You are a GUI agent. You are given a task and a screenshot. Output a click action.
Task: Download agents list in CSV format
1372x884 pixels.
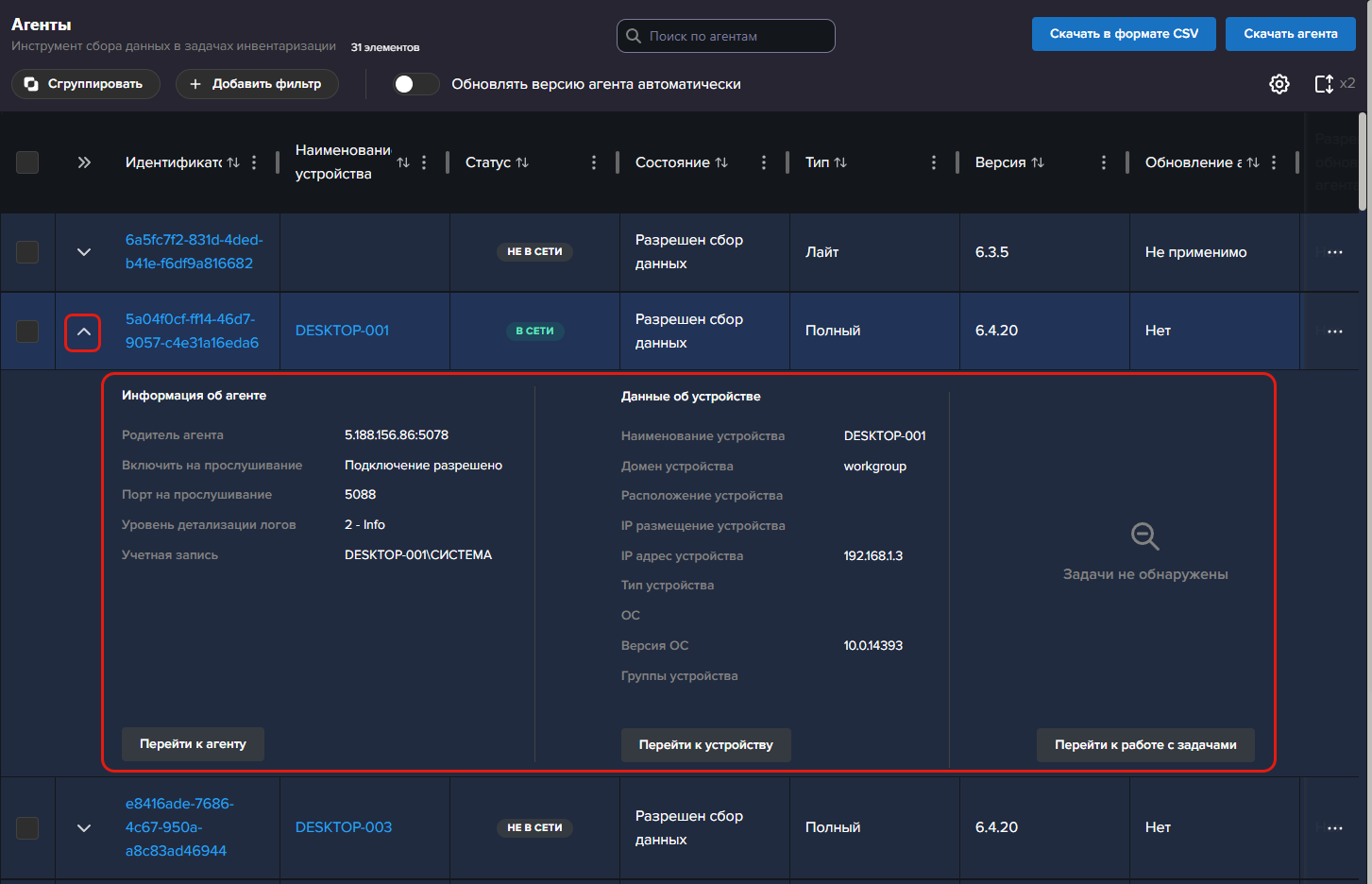pos(1124,34)
